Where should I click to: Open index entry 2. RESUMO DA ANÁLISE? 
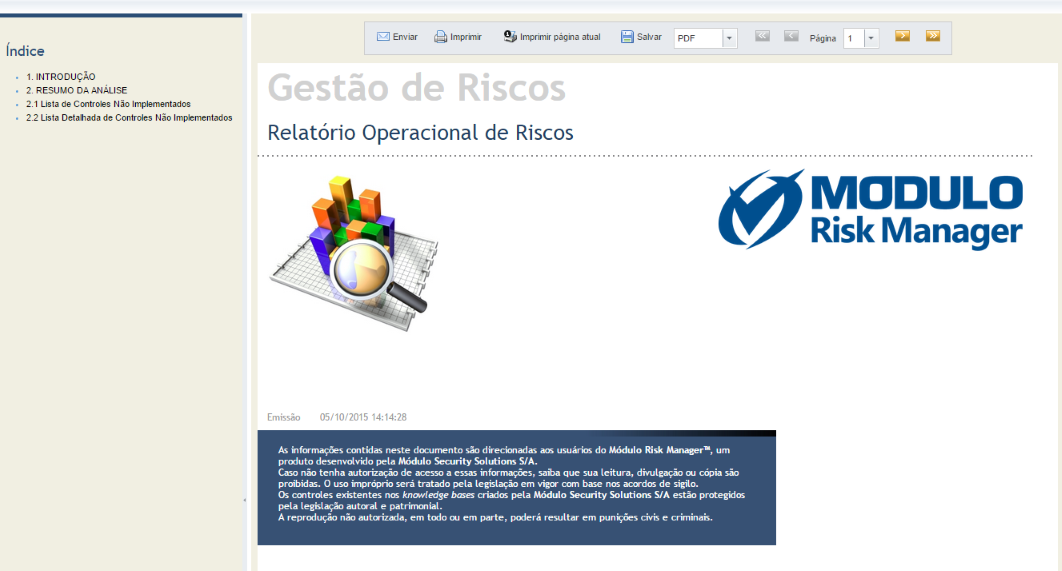click(x=77, y=90)
